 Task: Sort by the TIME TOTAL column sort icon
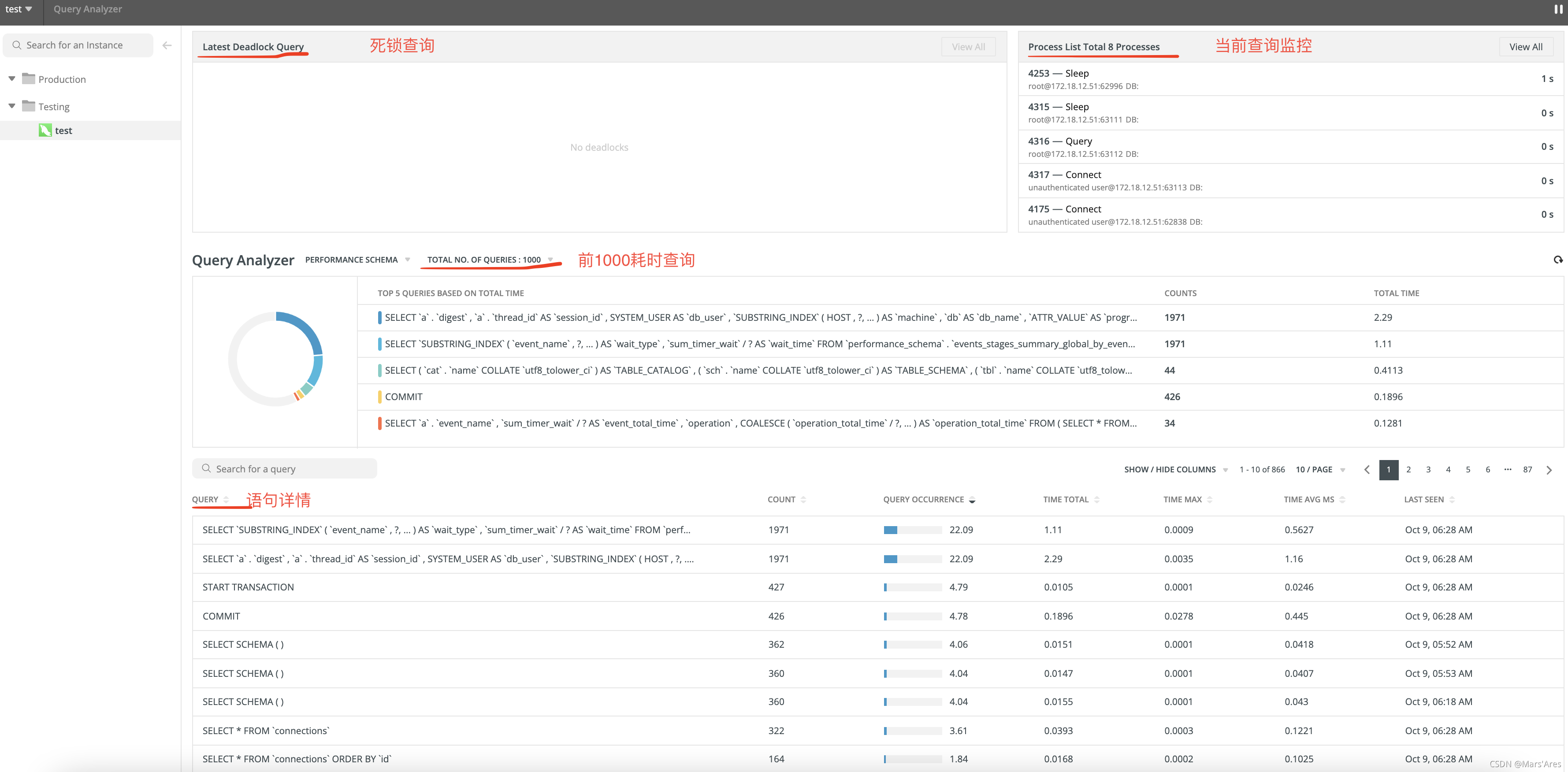coord(1097,499)
